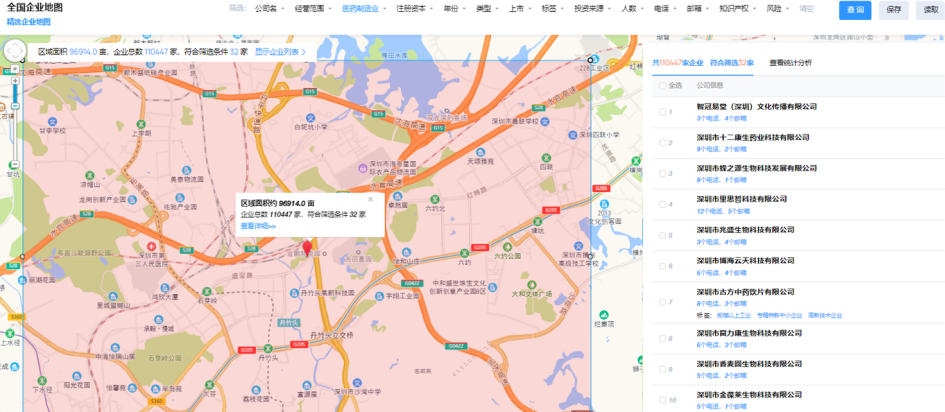The width and height of the screenshot is (945, 412).
Task: Open company 深圳市古方中药饮片有限公司
Action: tap(745, 291)
